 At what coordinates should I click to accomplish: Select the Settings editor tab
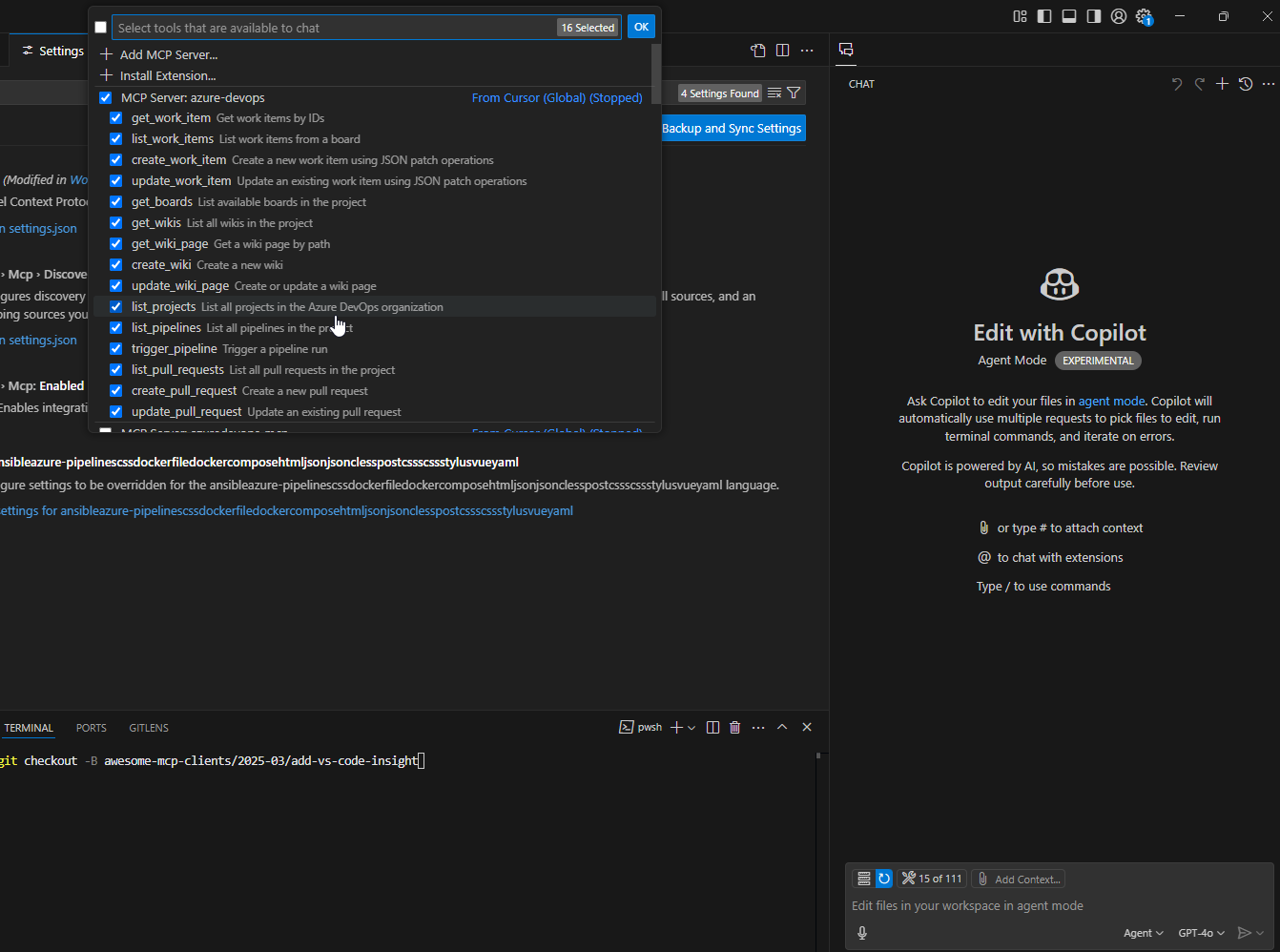[52, 51]
